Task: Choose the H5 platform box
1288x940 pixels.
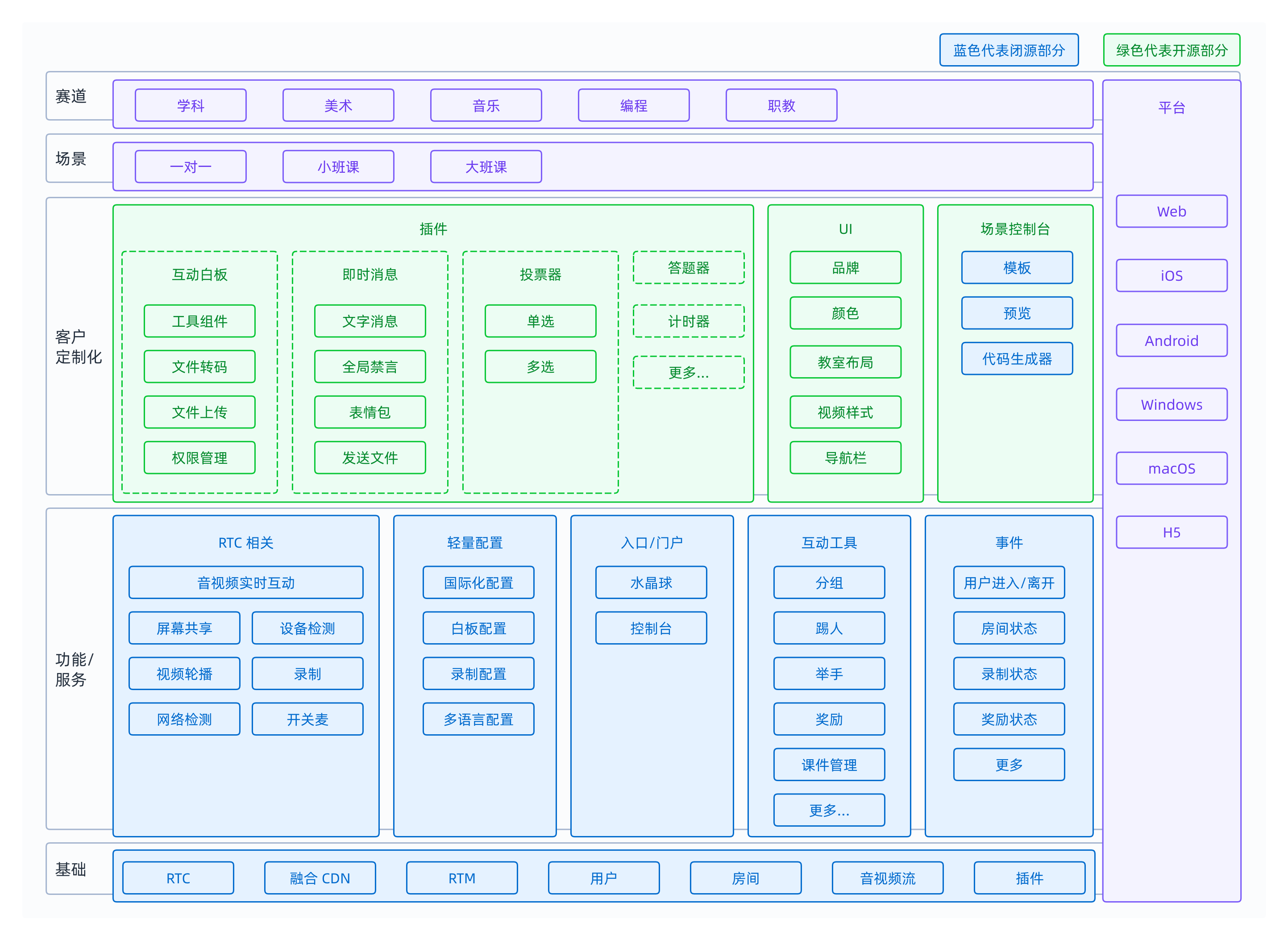Action: (1172, 532)
